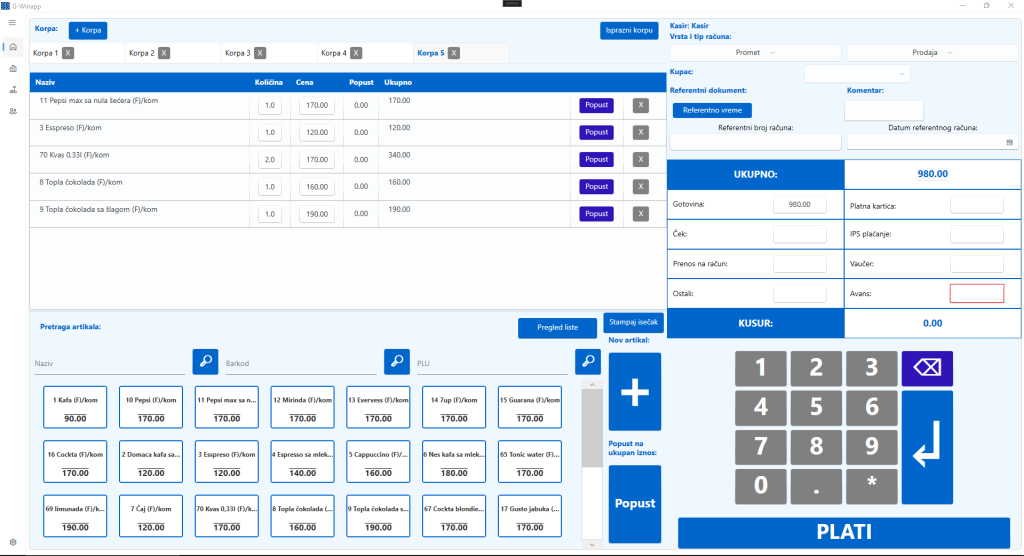This screenshot has width=1024, height=556.
Task: Add a new article with the plus button
Action: click(x=635, y=392)
